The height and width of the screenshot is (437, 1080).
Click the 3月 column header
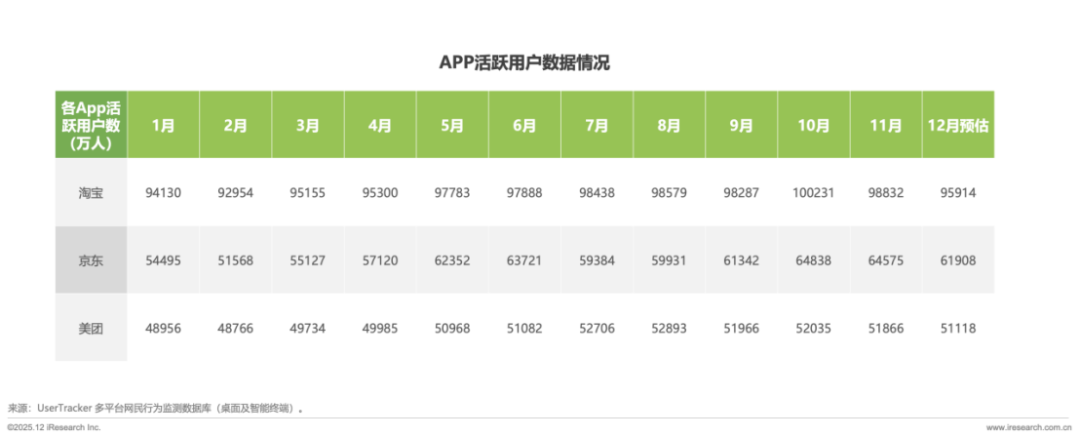(x=308, y=125)
